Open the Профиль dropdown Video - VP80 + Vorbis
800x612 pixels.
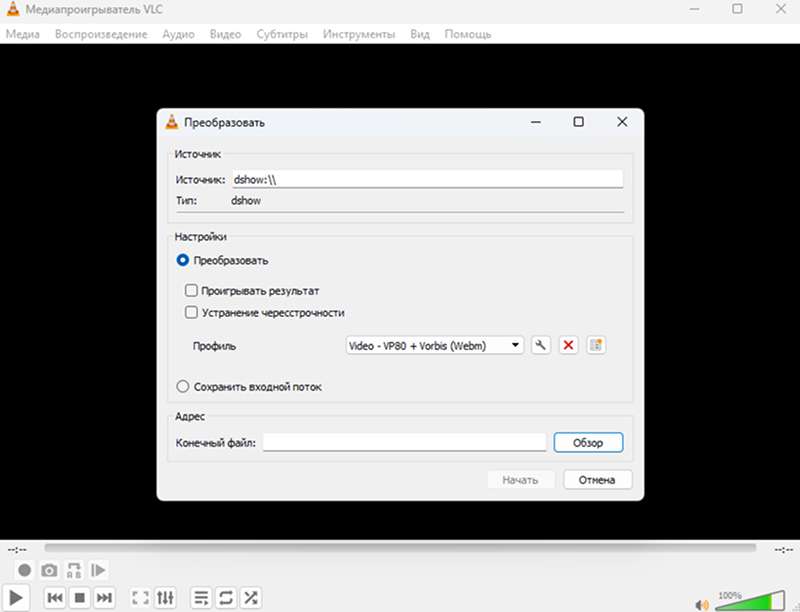[x=435, y=345]
